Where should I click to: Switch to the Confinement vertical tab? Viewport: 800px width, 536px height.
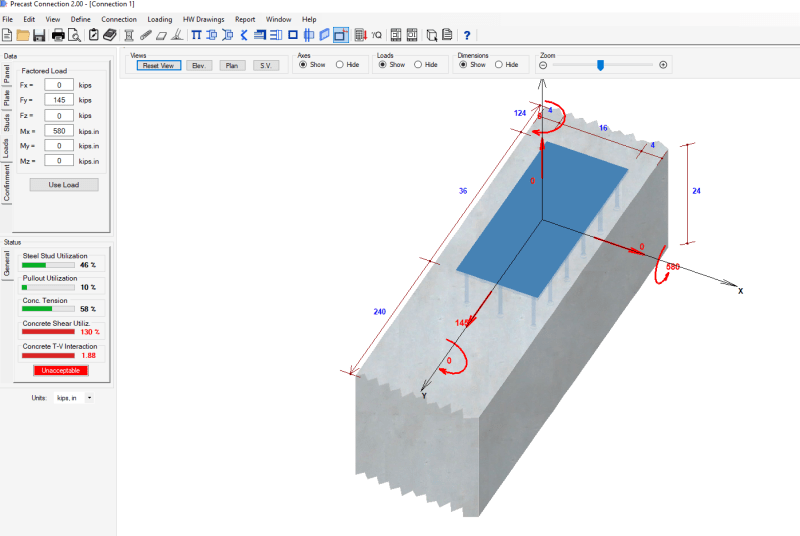click(x=7, y=183)
